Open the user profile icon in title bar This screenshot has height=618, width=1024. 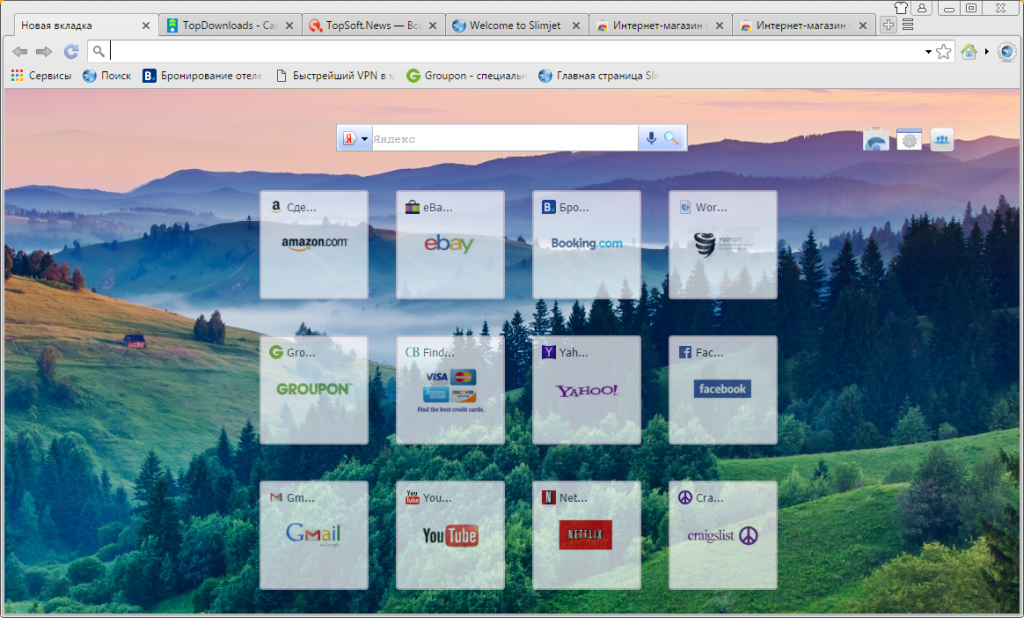(921, 7)
